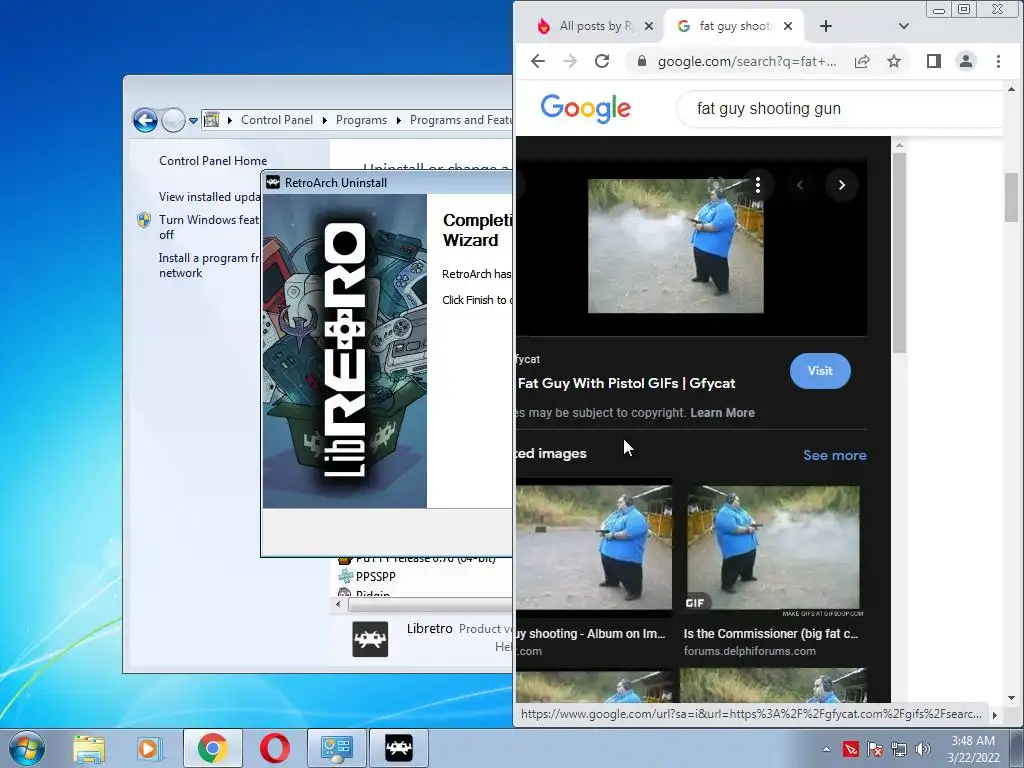Open Control Panel Home link
The width and height of the screenshot is (1024, 768).
pos(213,161)
